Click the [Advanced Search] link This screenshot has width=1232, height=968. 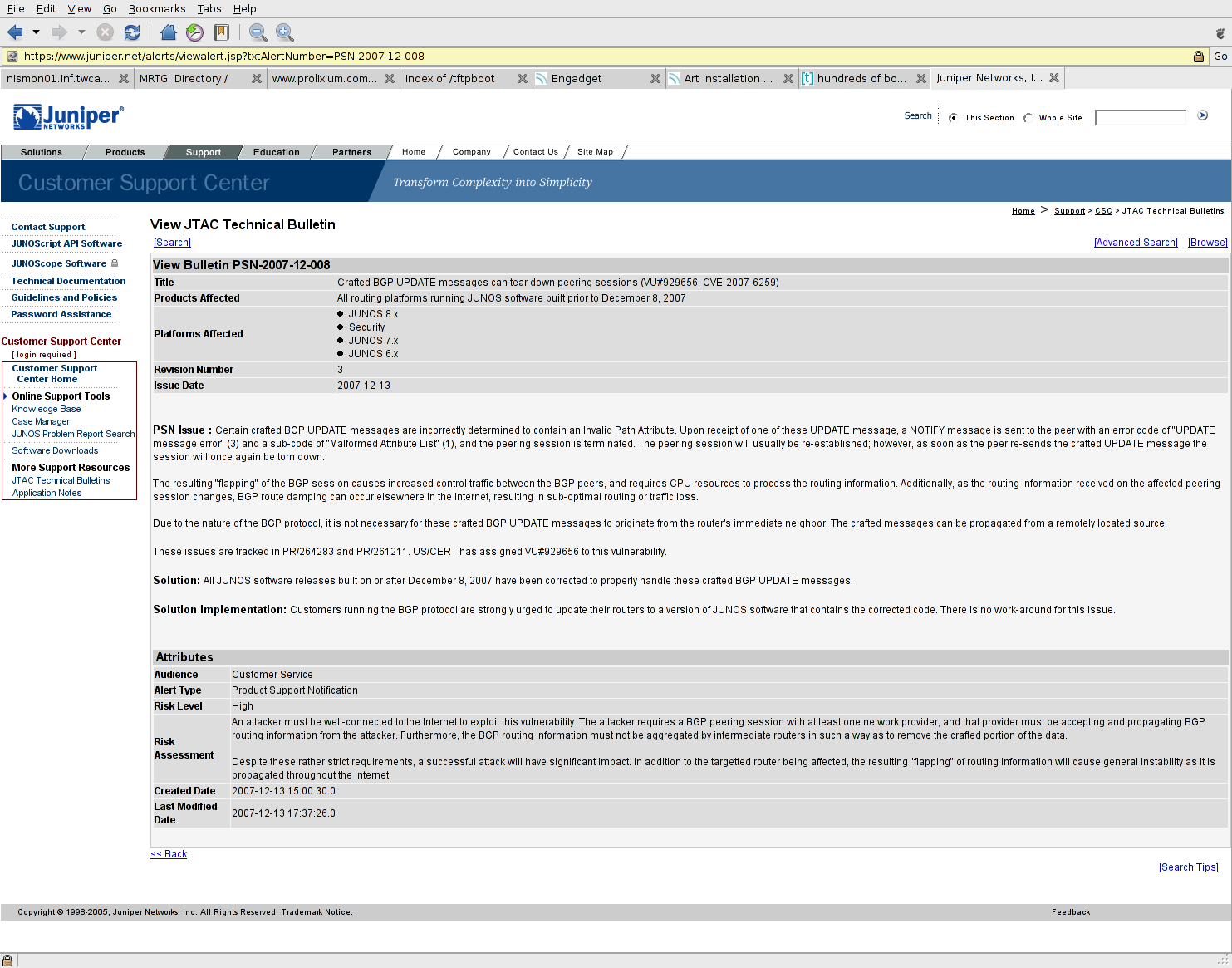point(1136,243)
